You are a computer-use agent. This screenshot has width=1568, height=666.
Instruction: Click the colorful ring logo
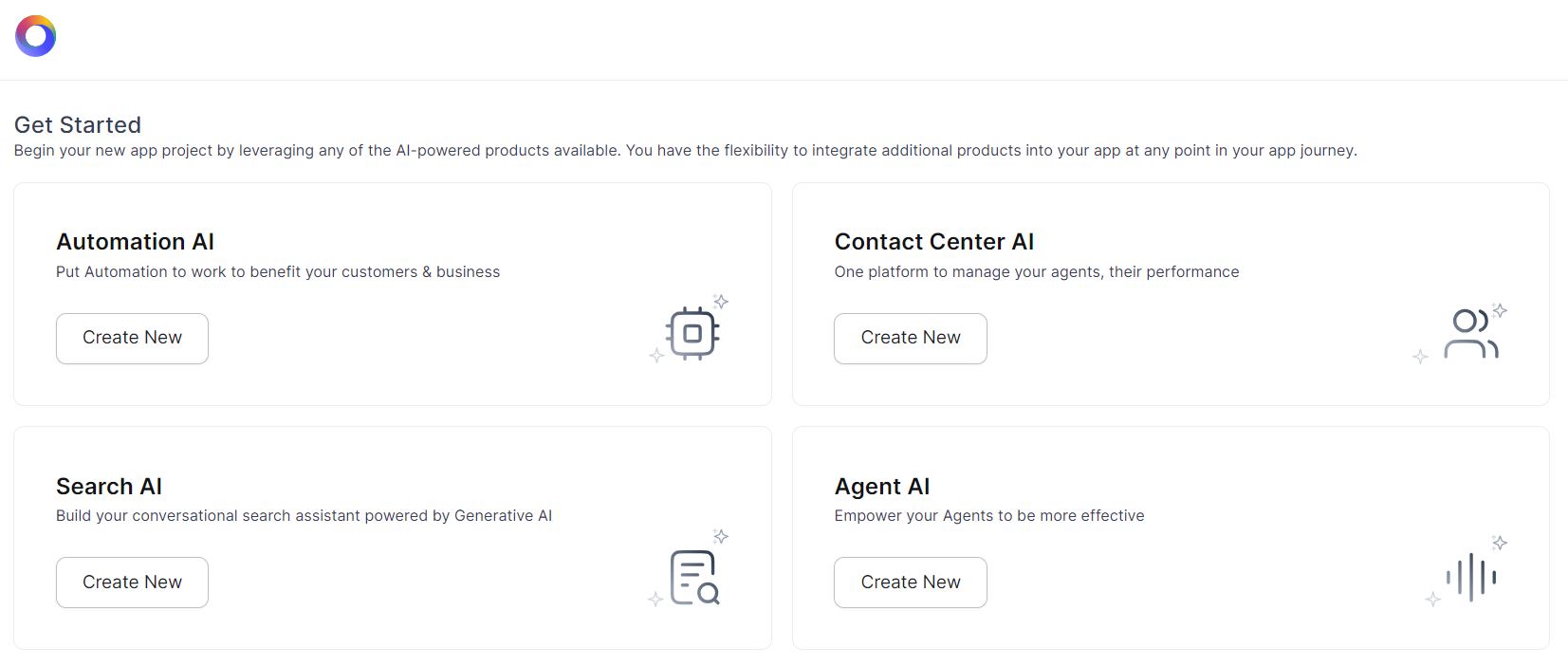point(36,36)
